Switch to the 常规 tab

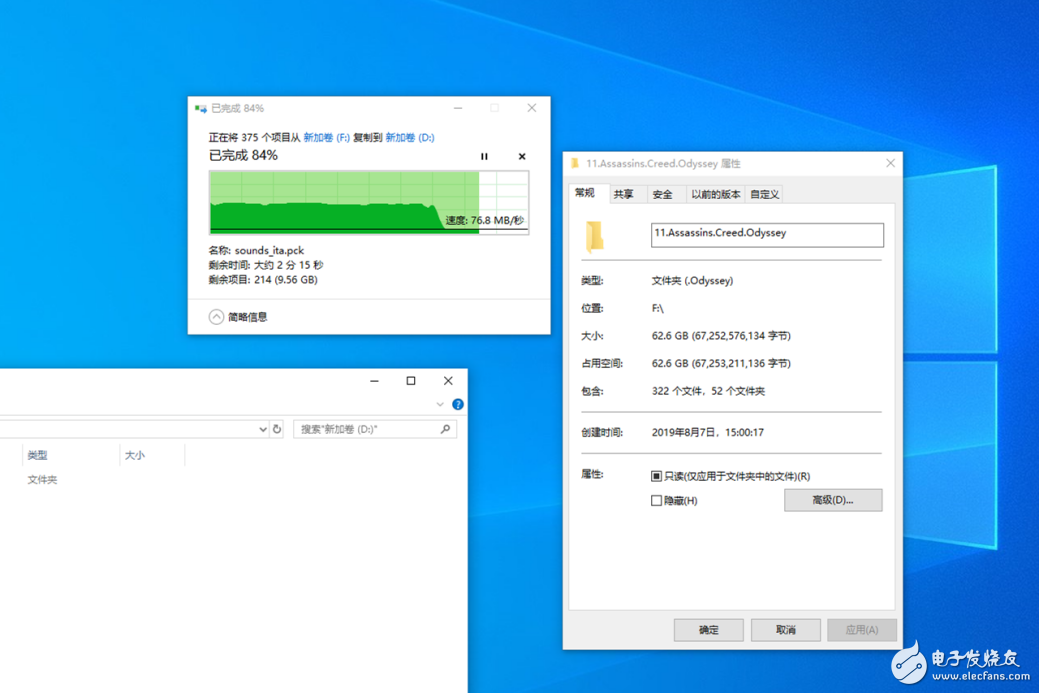coord(585,193)
